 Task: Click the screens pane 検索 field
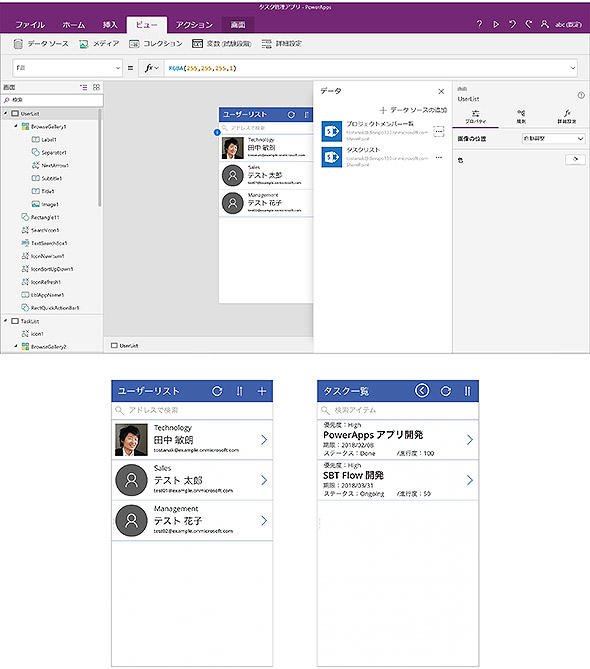(x=53, y=100)
